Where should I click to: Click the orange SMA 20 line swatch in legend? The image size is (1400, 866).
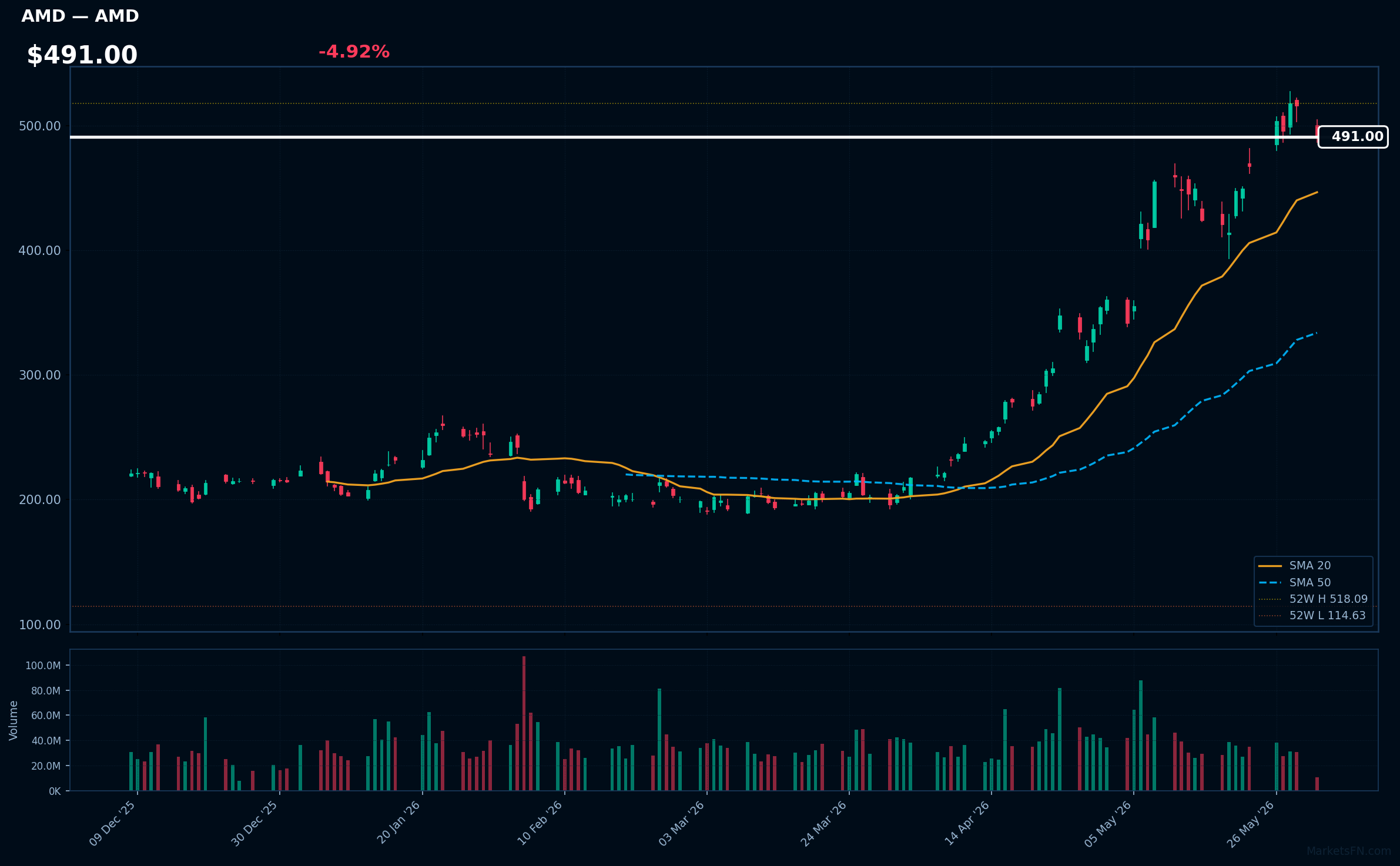1270,566
